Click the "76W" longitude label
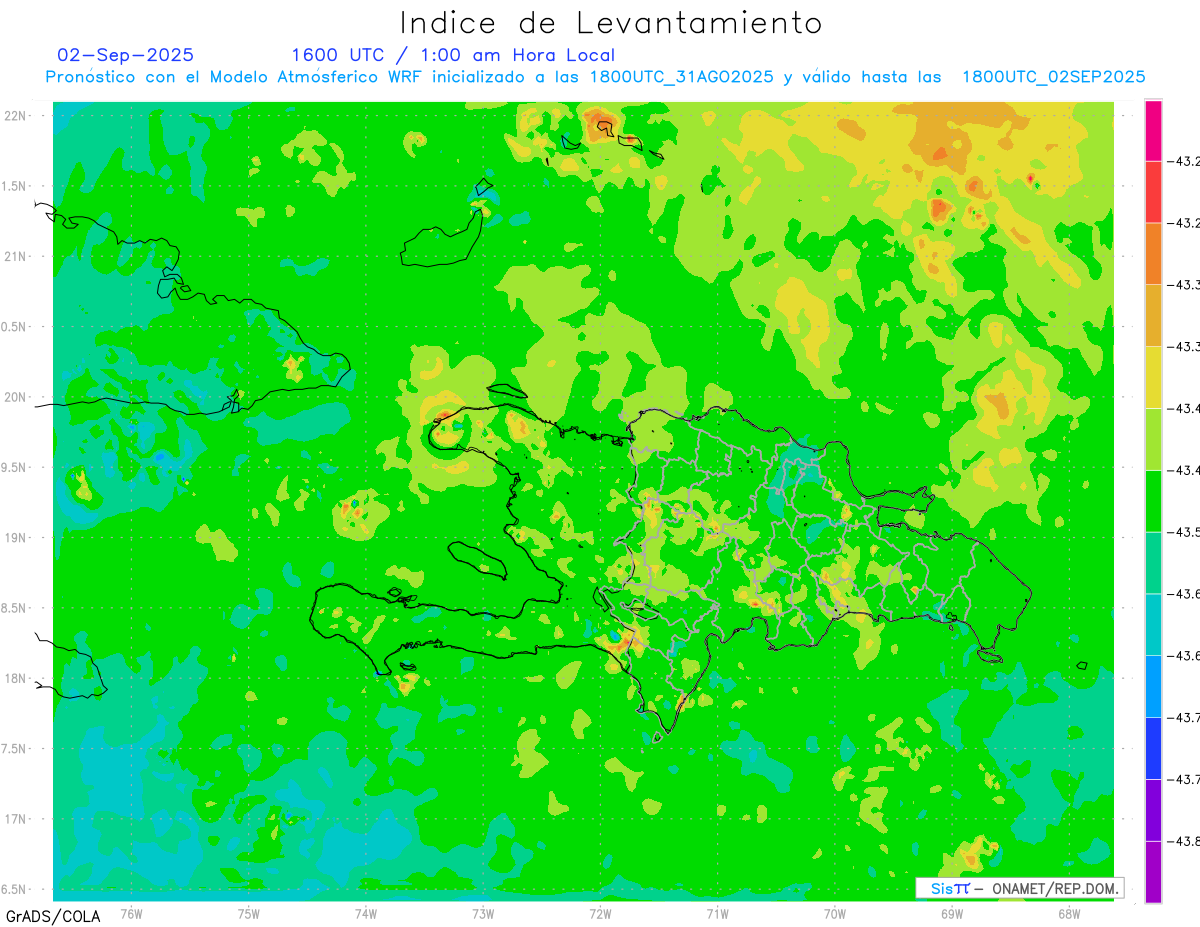Screen dimensions: 1200x927 click(x=131, y=913)
